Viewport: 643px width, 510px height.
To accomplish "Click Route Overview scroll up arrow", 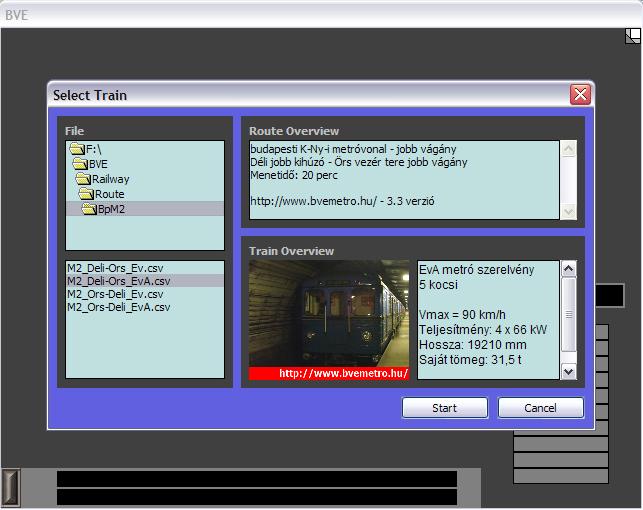I will coord(568,148).
